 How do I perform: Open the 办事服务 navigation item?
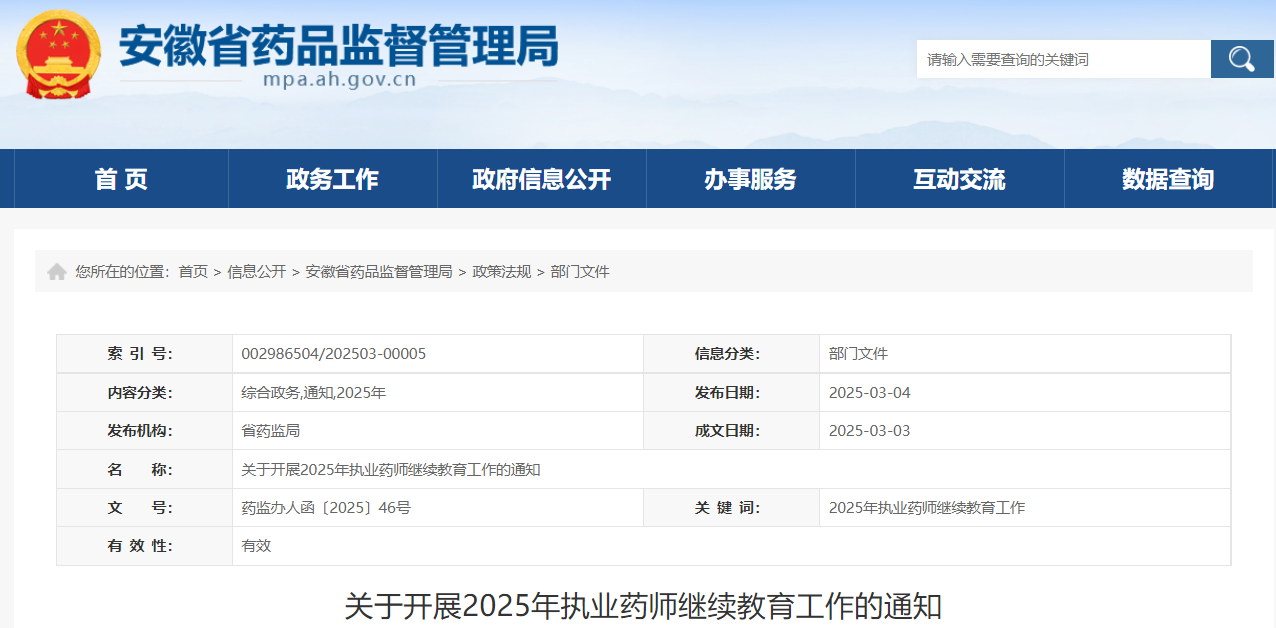coord(750,179)
